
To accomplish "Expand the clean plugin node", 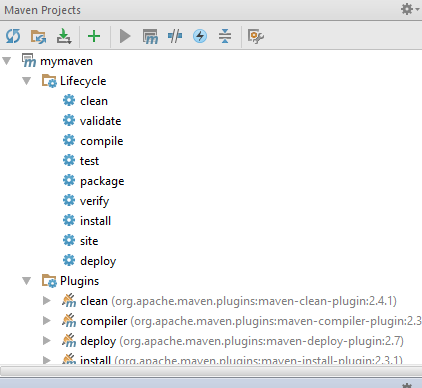I will coord(47,301).
